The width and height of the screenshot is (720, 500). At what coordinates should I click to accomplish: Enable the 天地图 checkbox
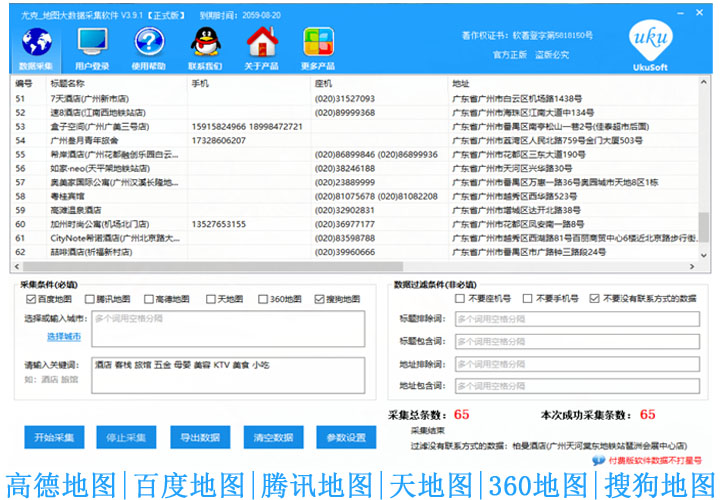click(x=211, y=299)
